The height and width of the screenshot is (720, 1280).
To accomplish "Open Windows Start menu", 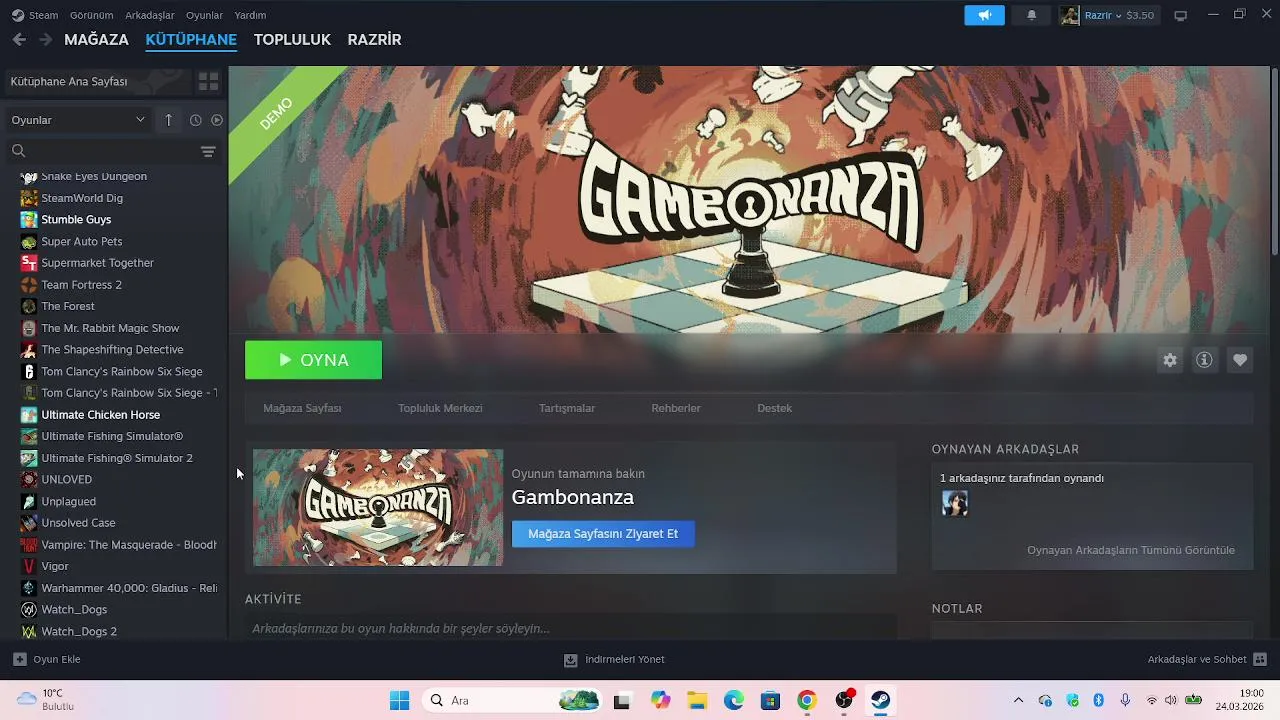I will tap(399, 700).
